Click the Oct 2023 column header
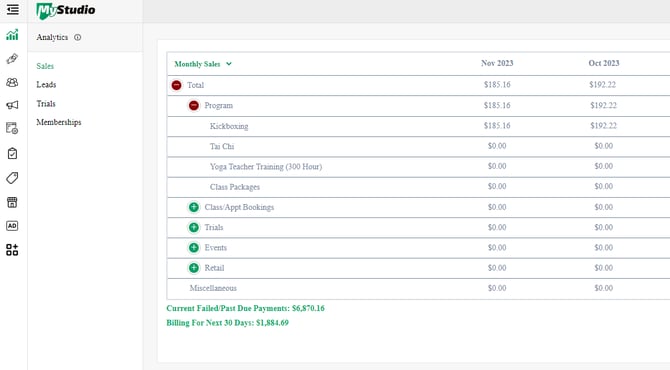 click(604, 63)
